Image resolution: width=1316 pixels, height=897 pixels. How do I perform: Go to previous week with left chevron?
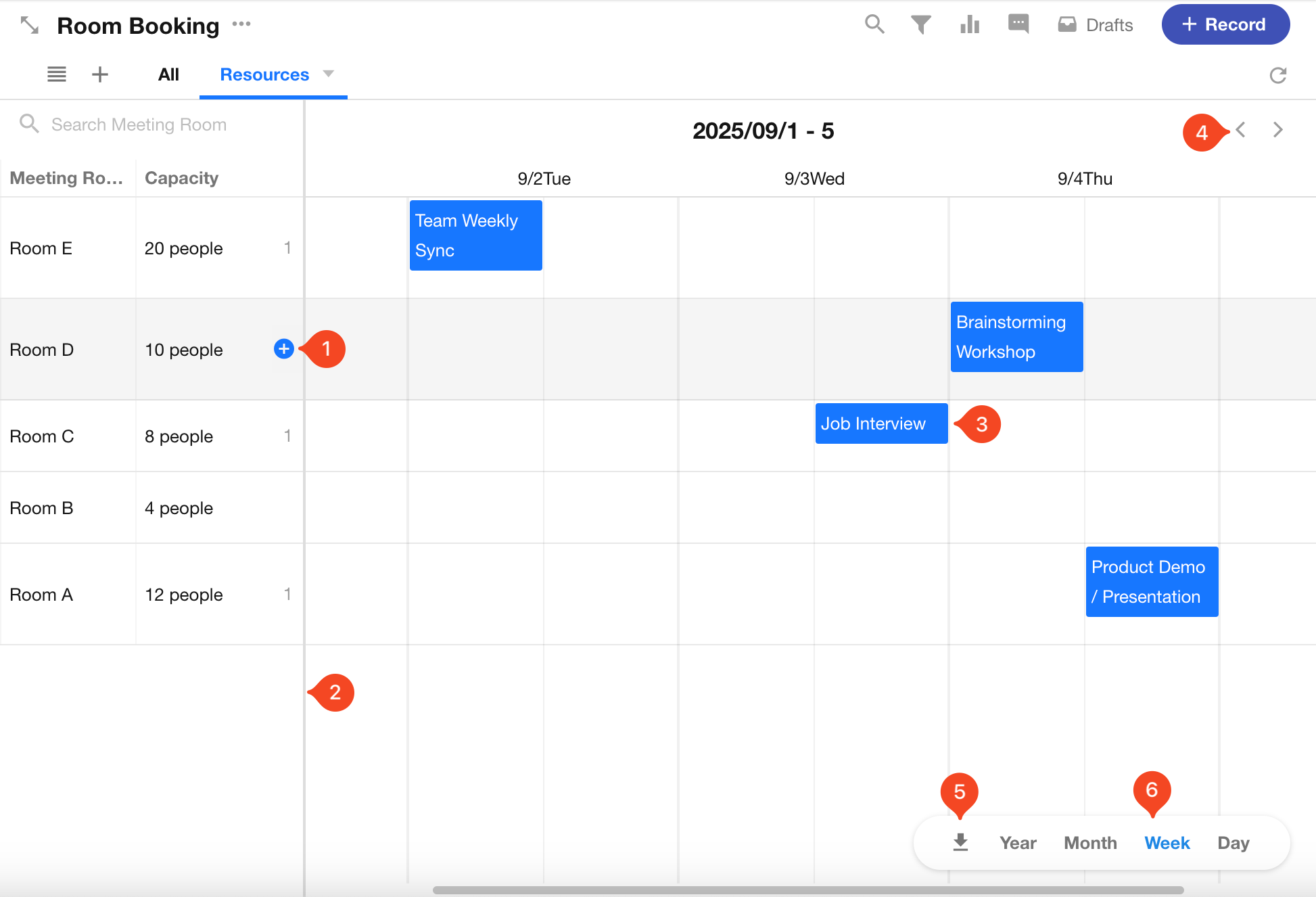tap(1241, 130)
